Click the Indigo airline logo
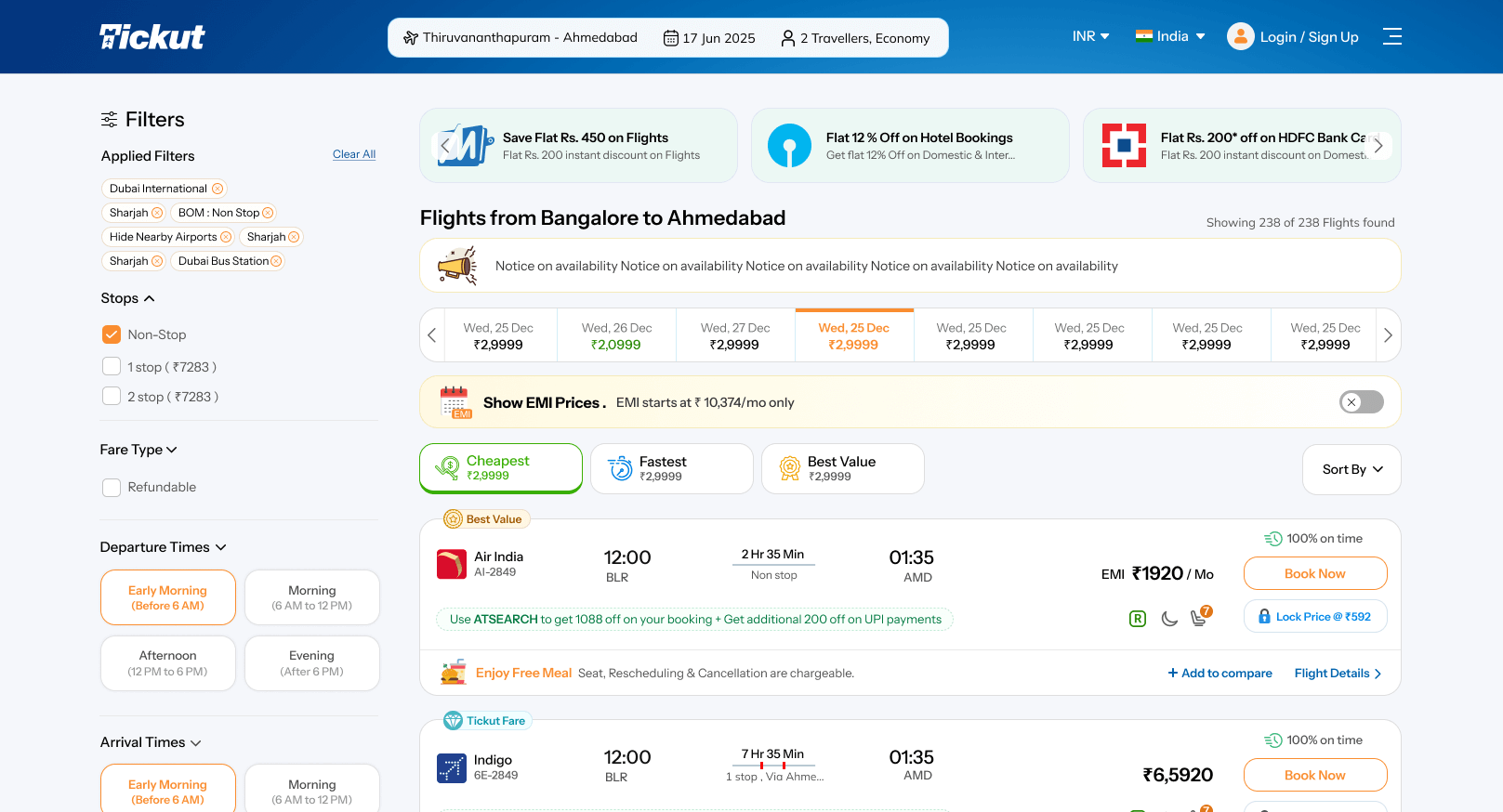This screenshot has width=1503, height=812. (x=452, y=768)
